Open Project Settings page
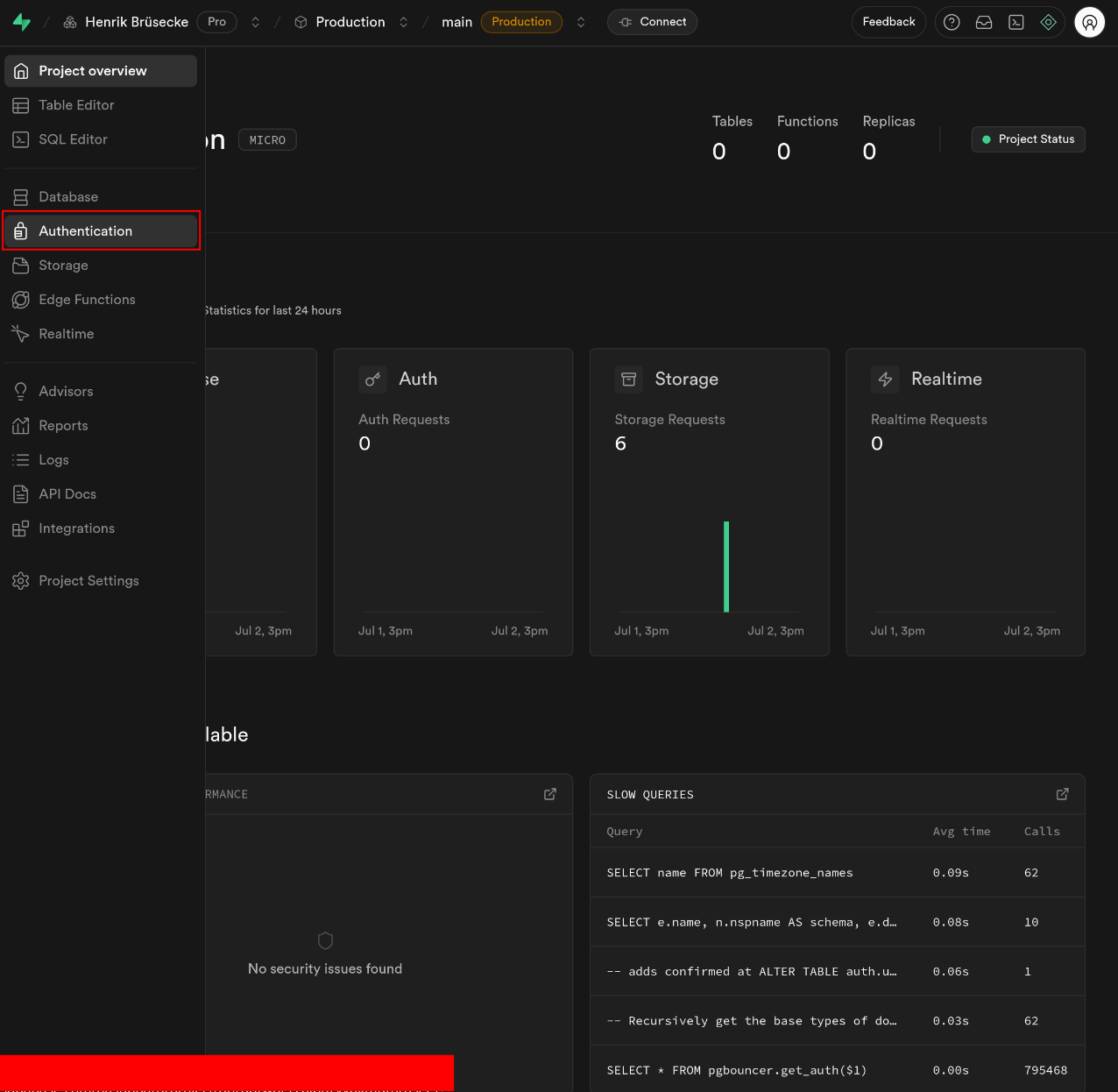Image resolution: width=1118 pixels, height=1092 pixels. [x=88, y=581]
